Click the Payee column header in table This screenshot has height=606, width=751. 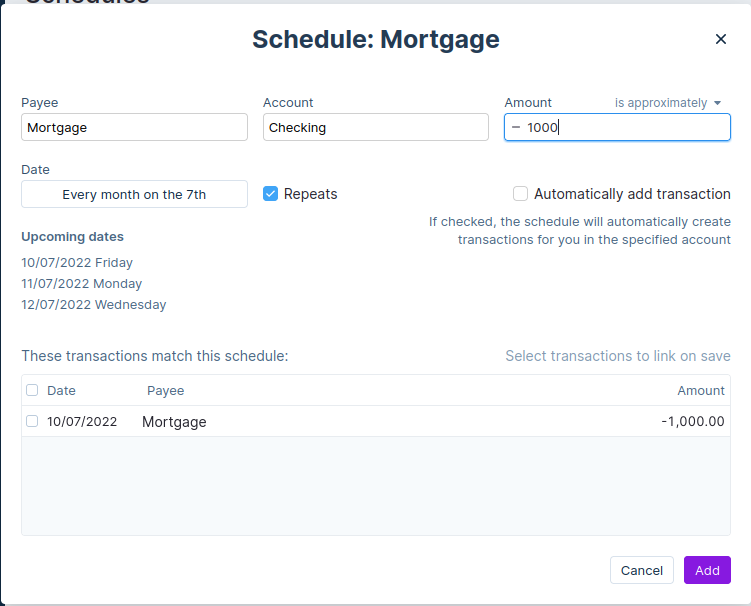pyautogui.click(x=166, y=391)
